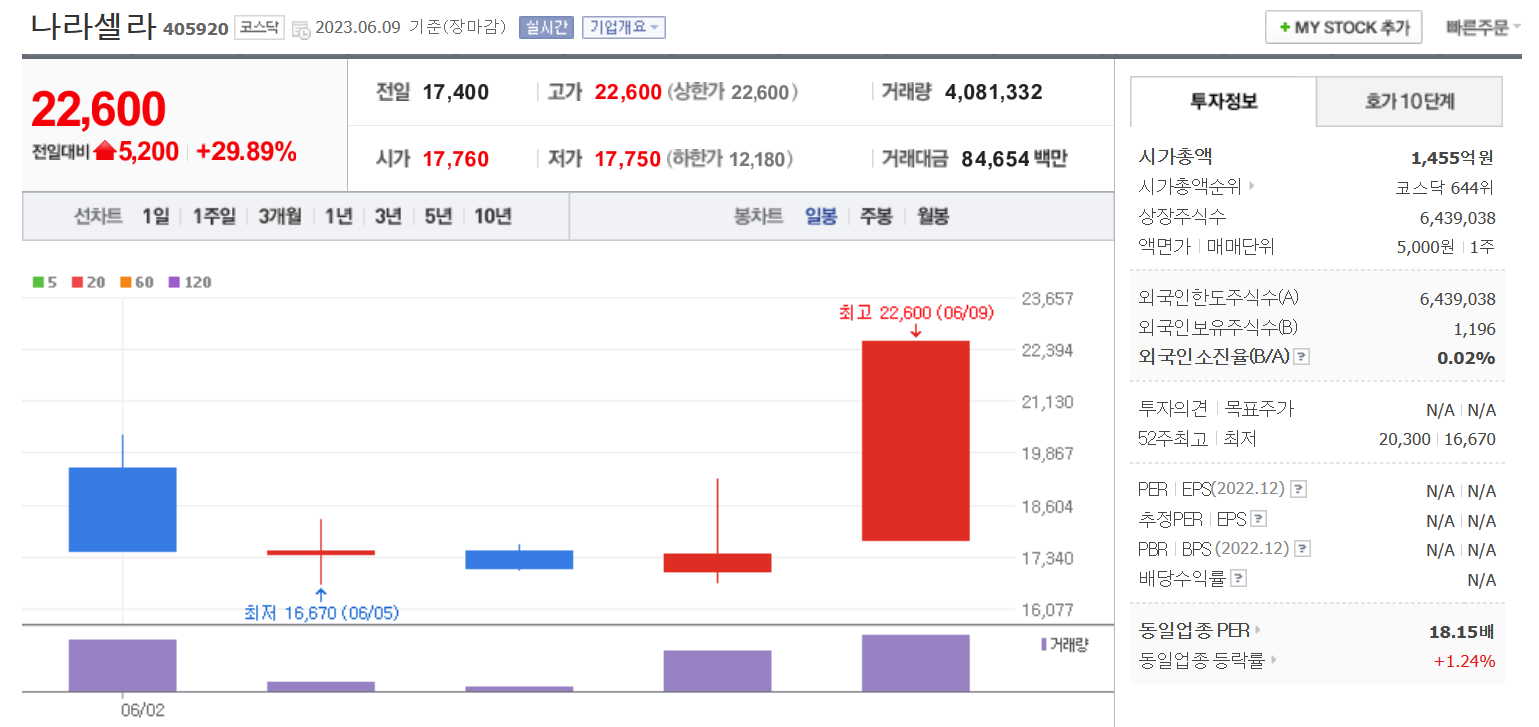Select the 1주일 line chart period
This screenshot has width=1539, height=727.
point(214,216)
